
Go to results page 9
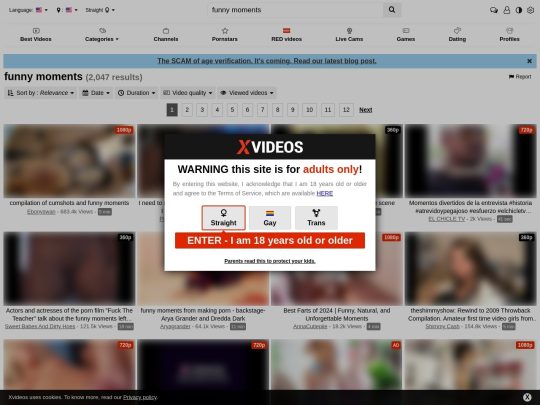coord(292,110)
